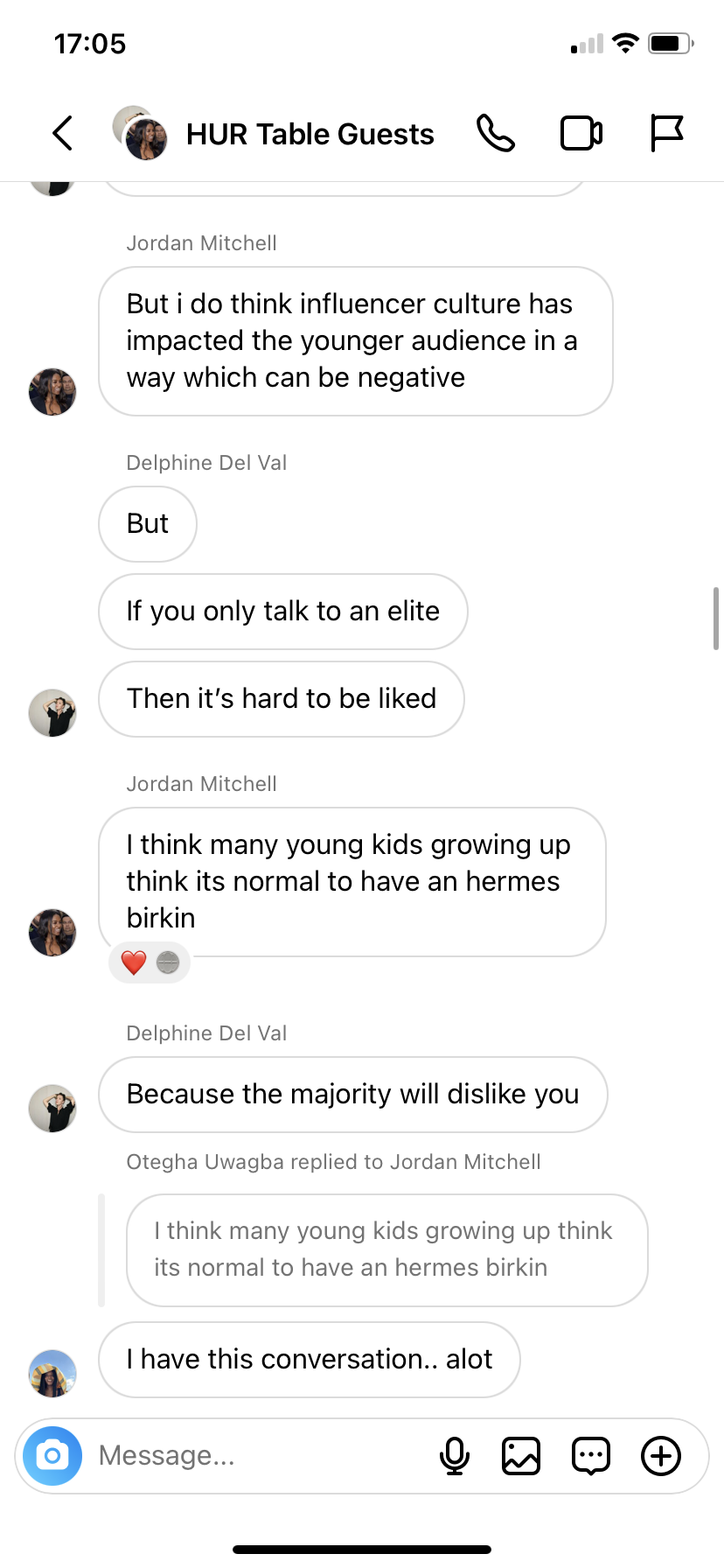Tap the flag report icon
The height and width of the screenshot is (1568, 724).
click(666, 133)
